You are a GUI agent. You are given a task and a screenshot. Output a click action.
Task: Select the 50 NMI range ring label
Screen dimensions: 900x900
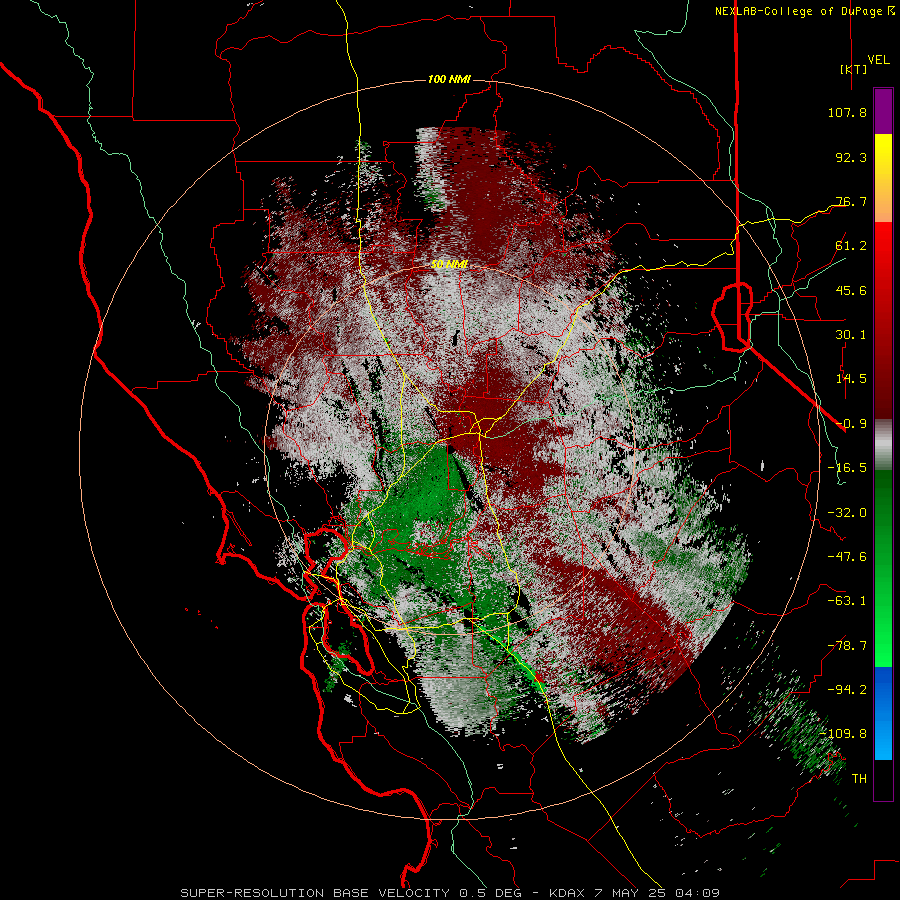click(x=449, y=265)
